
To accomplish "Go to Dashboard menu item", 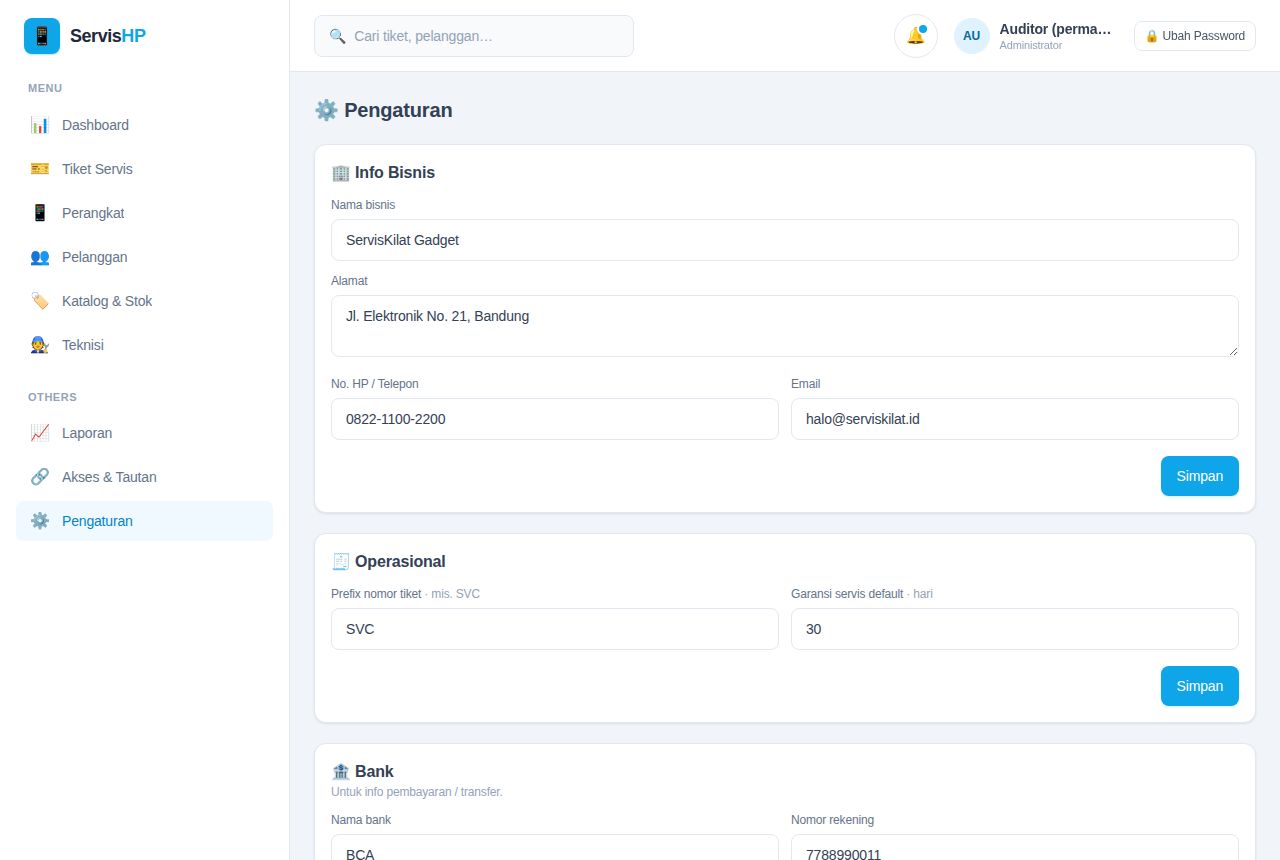I will (x=144, y=125).
